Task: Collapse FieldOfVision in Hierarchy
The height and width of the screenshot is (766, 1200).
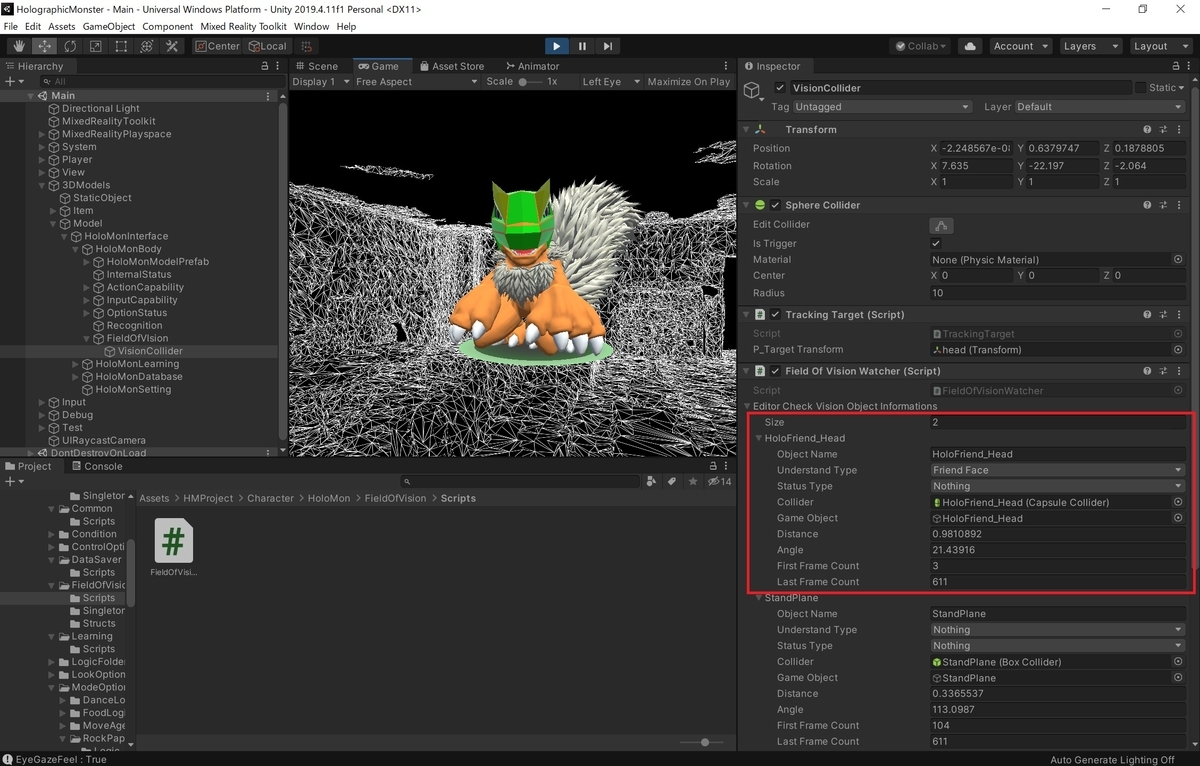Action: pos(87,339)
